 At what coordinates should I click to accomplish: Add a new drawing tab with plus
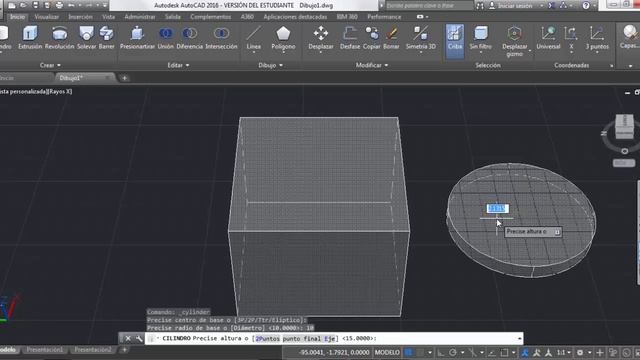point(124,78)
